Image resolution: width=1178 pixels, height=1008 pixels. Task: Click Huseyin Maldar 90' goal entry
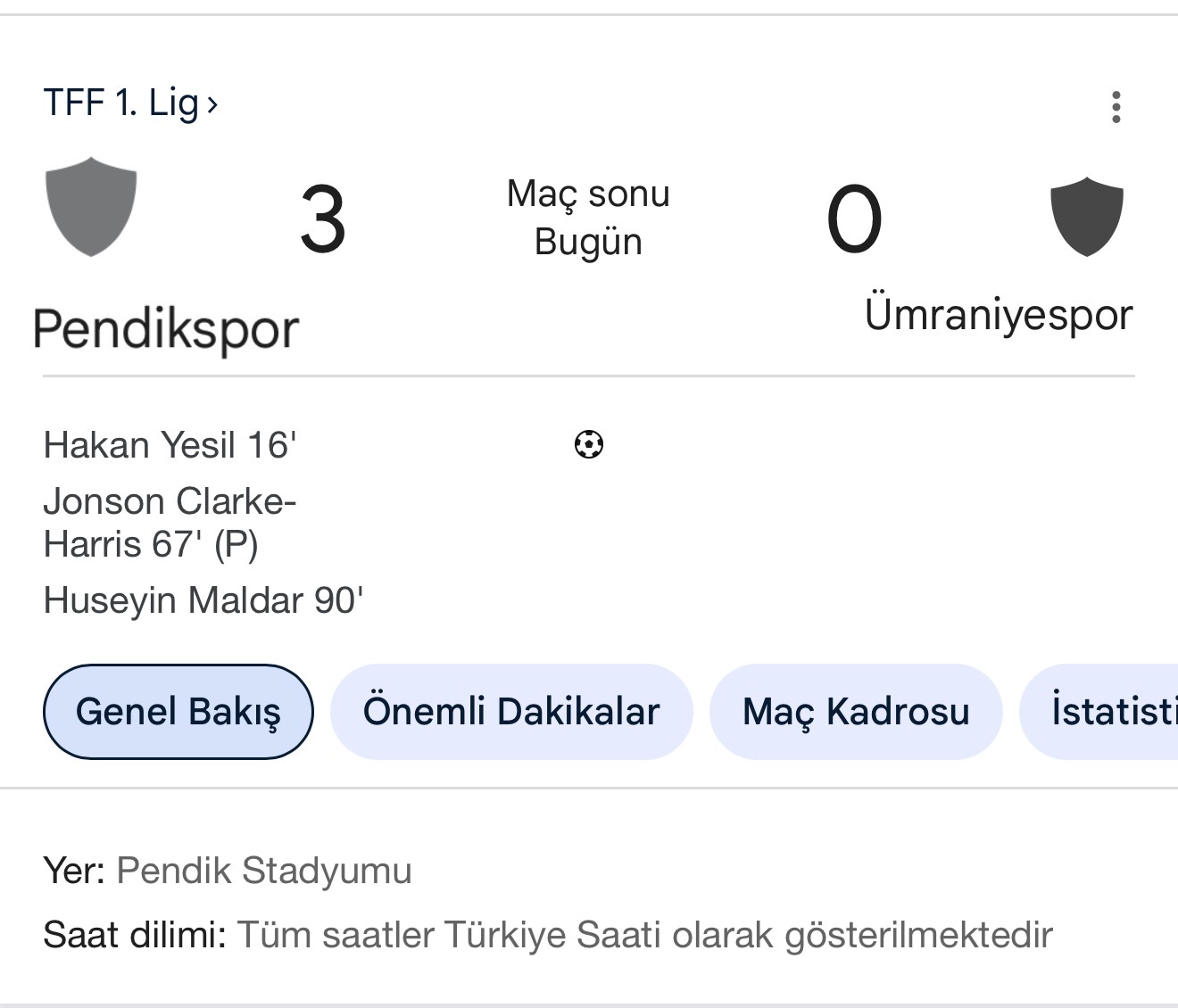point(203,600)
